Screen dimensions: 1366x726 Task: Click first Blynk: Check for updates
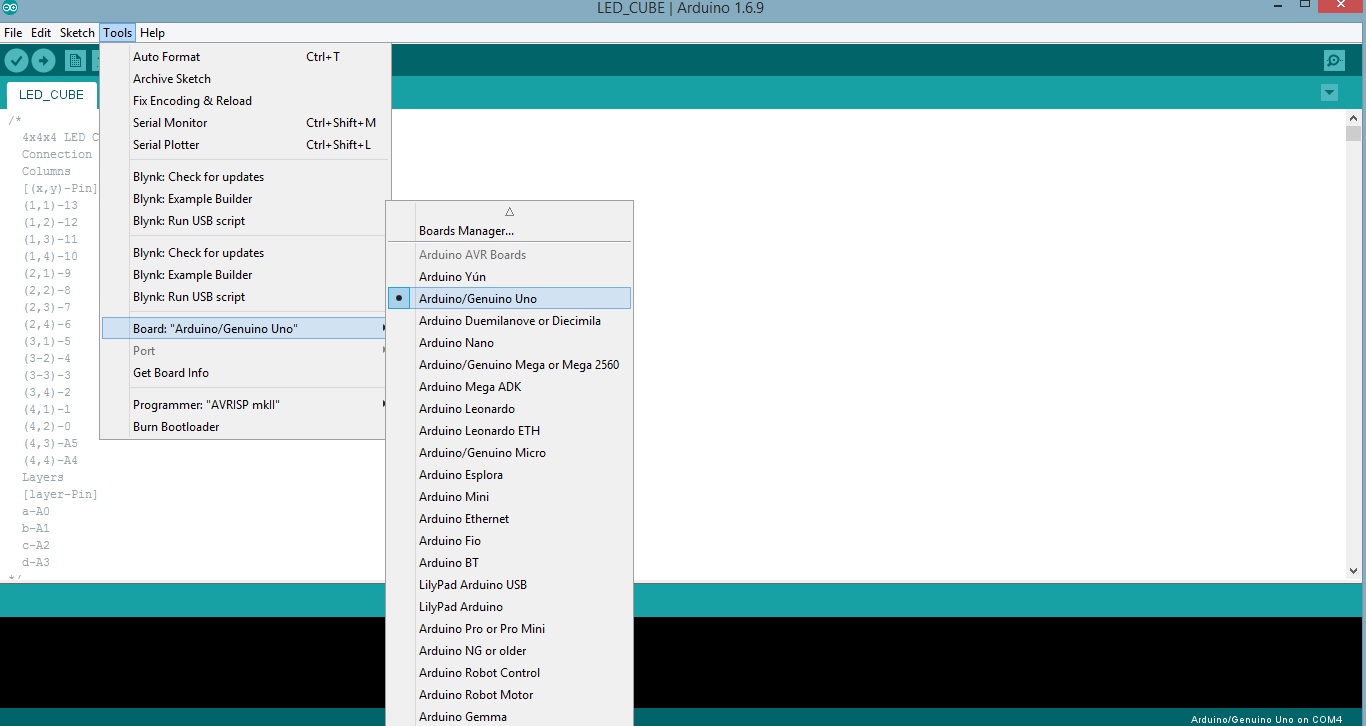(x=244, y=177)
